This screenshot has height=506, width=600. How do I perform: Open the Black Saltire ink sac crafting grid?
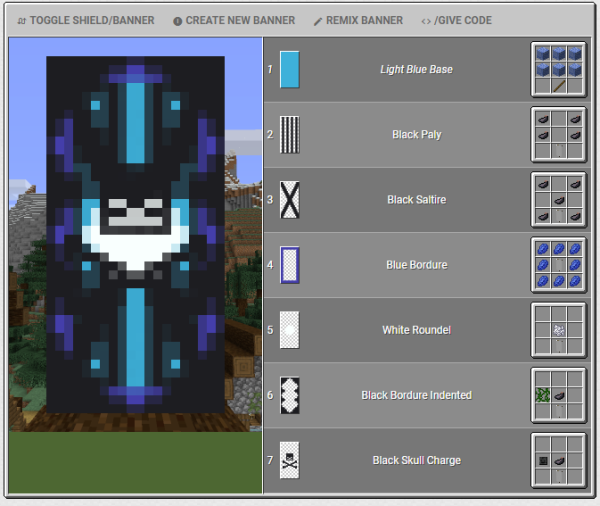tap(558, 200)
